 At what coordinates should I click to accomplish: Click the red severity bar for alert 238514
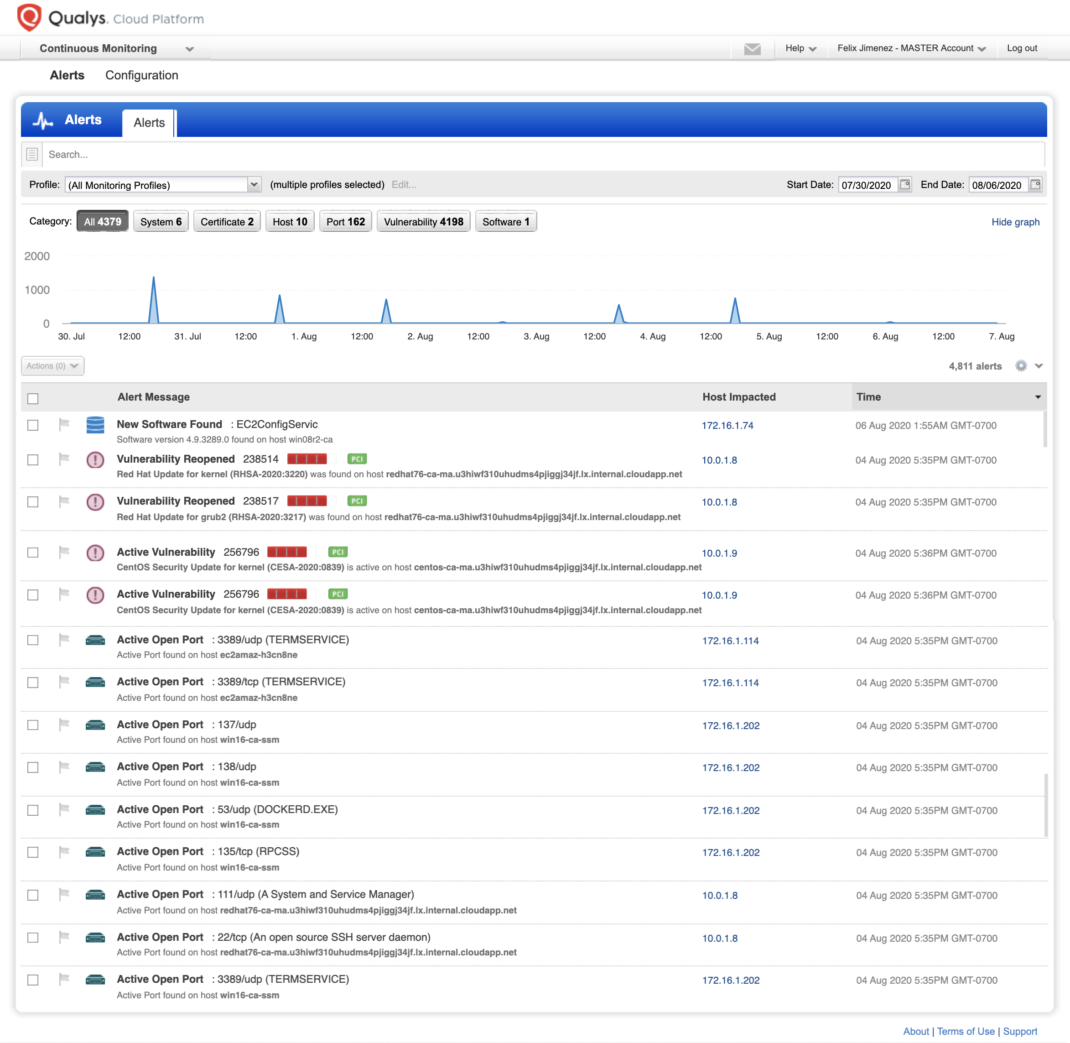coord(307,459)
